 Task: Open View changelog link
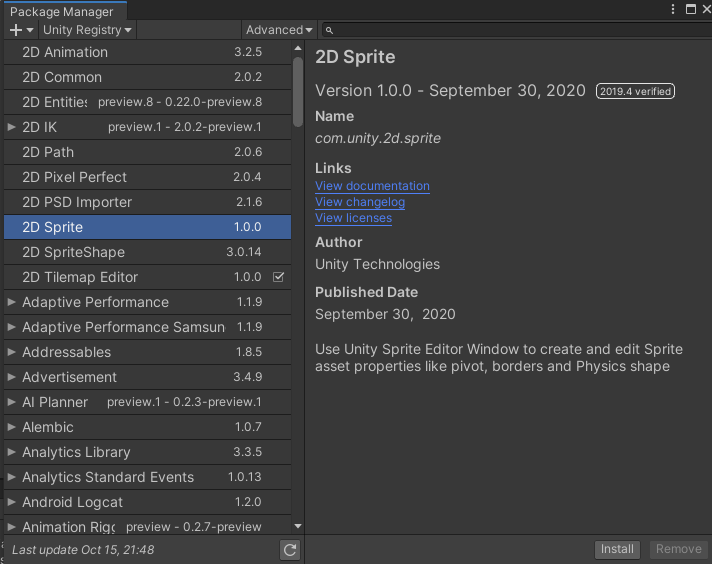point(360,202)
